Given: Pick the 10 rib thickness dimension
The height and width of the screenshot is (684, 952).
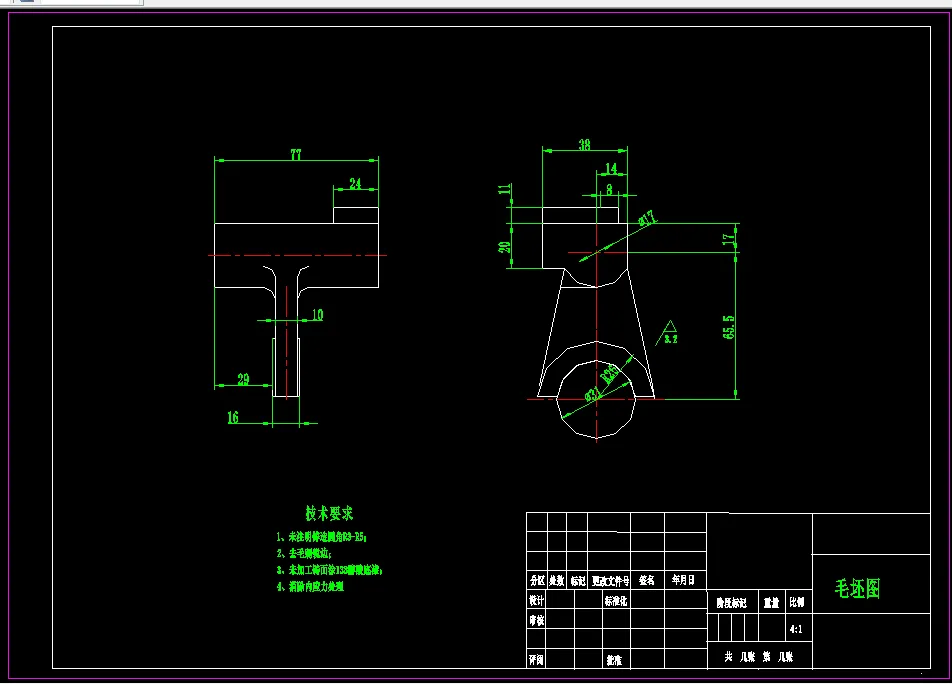Looking at the screenshot, I should point(318,314).
